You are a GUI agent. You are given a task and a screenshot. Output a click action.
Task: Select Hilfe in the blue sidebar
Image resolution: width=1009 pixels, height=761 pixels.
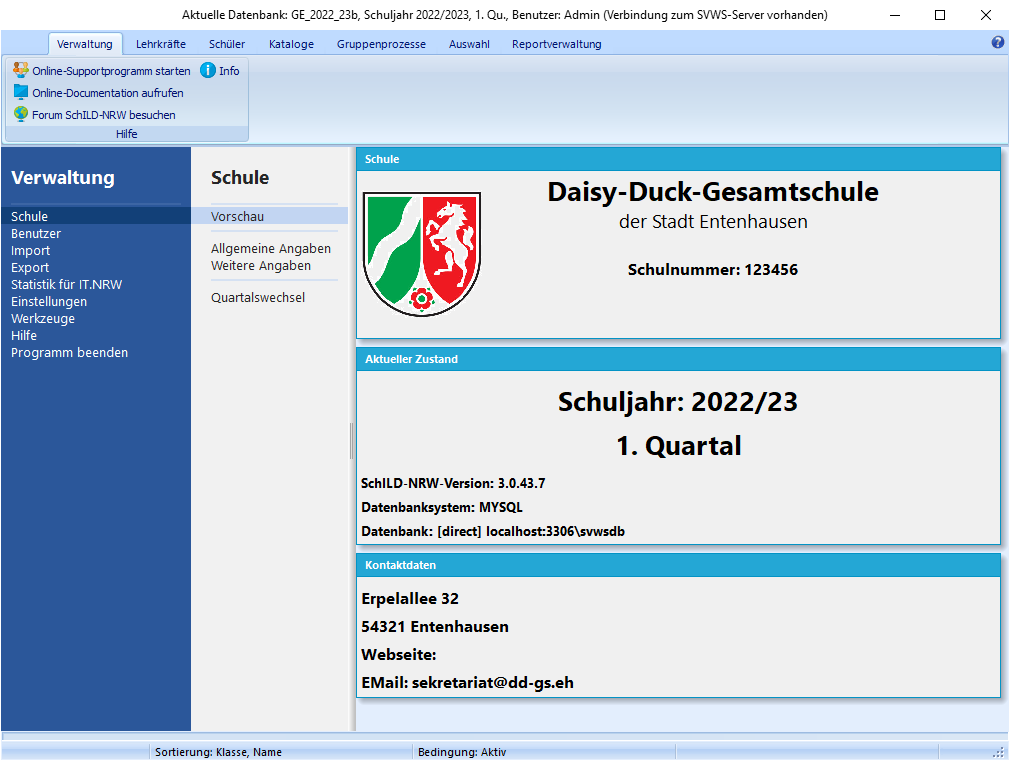24,335
